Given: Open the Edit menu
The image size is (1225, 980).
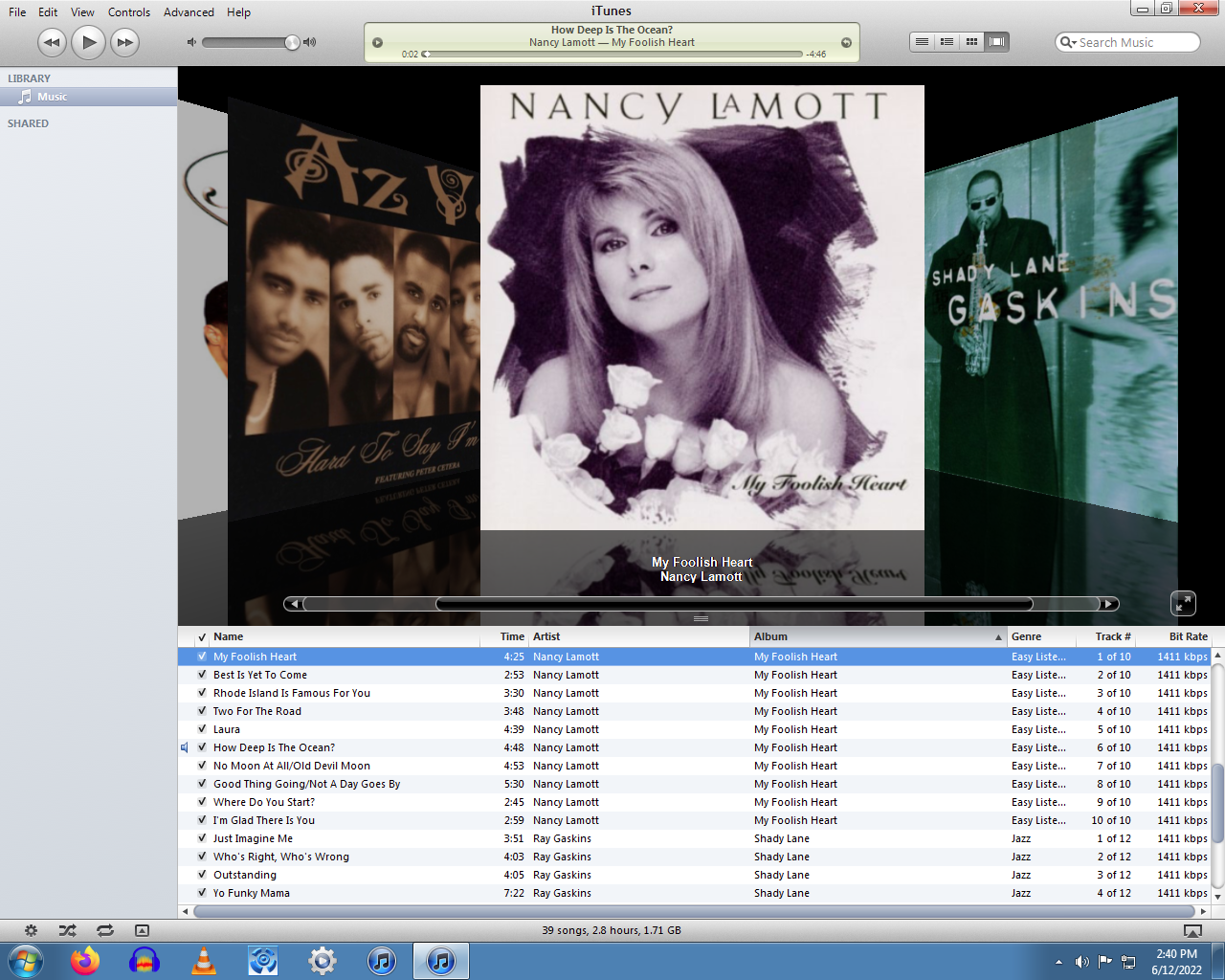Looking at the screenshot, I should pyautogui.click(x=48, y=12).
